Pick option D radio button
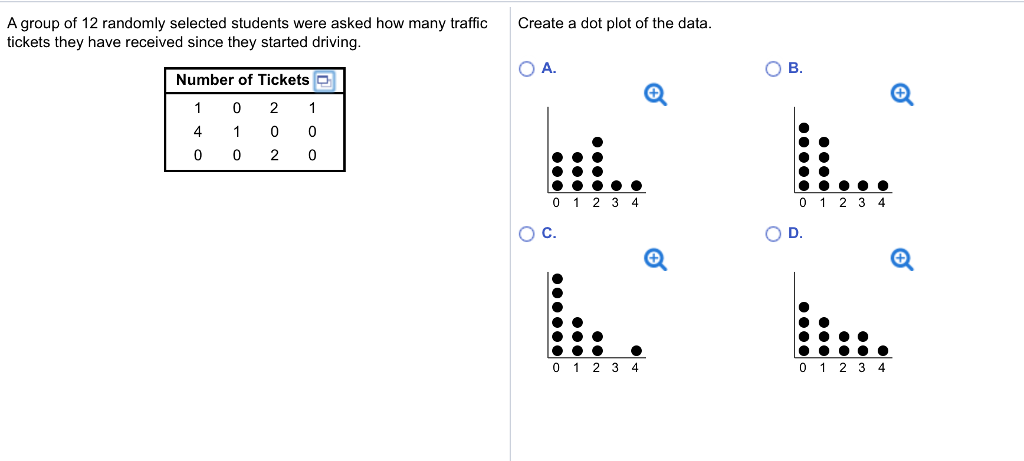The width and height of the screenshot is (1024, 461). click(774, 234)
